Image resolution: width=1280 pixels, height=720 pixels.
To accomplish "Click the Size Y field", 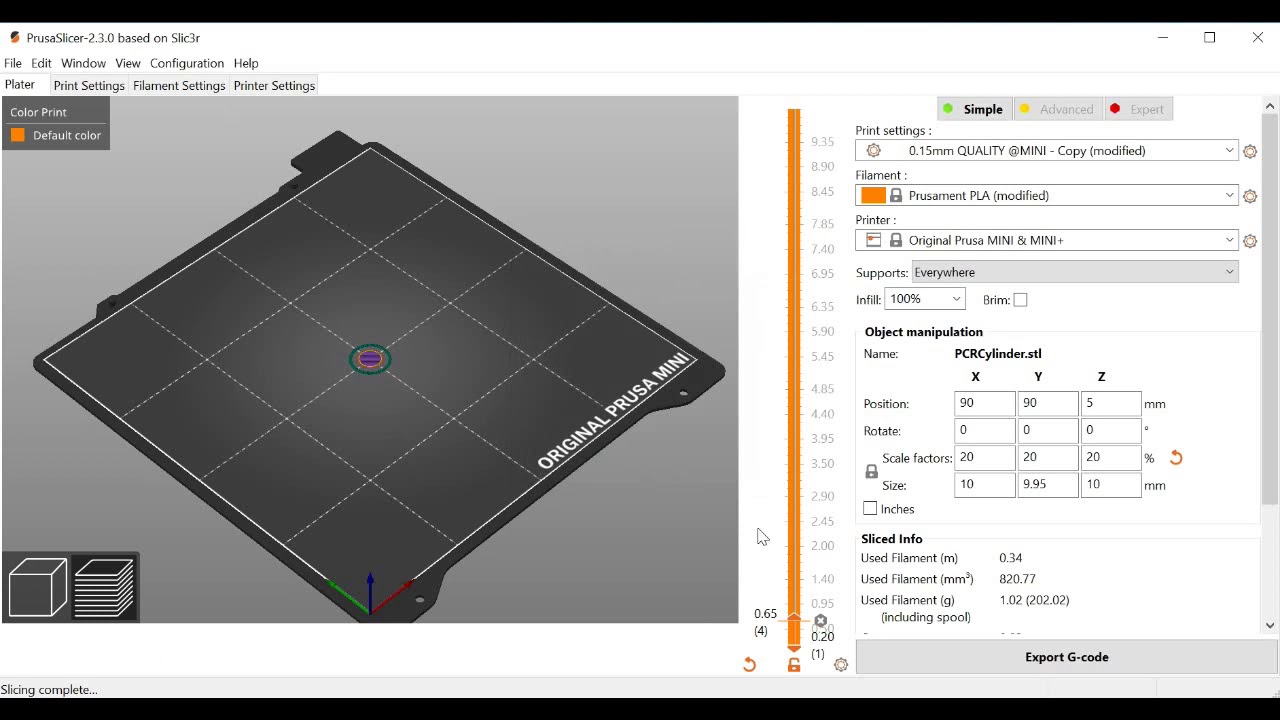I will tap(1048, 485).
